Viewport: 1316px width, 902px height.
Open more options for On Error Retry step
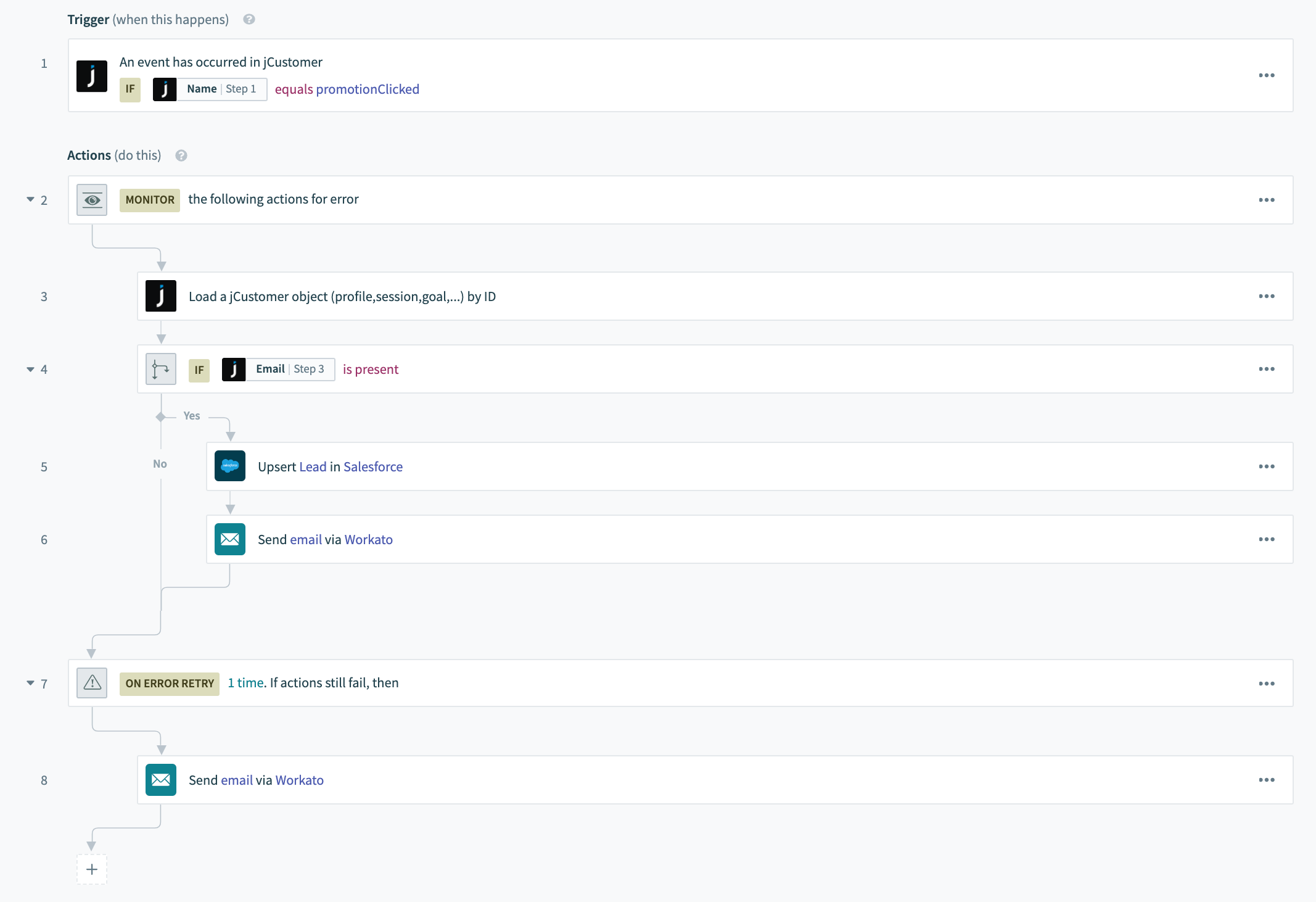[1267, 684]
